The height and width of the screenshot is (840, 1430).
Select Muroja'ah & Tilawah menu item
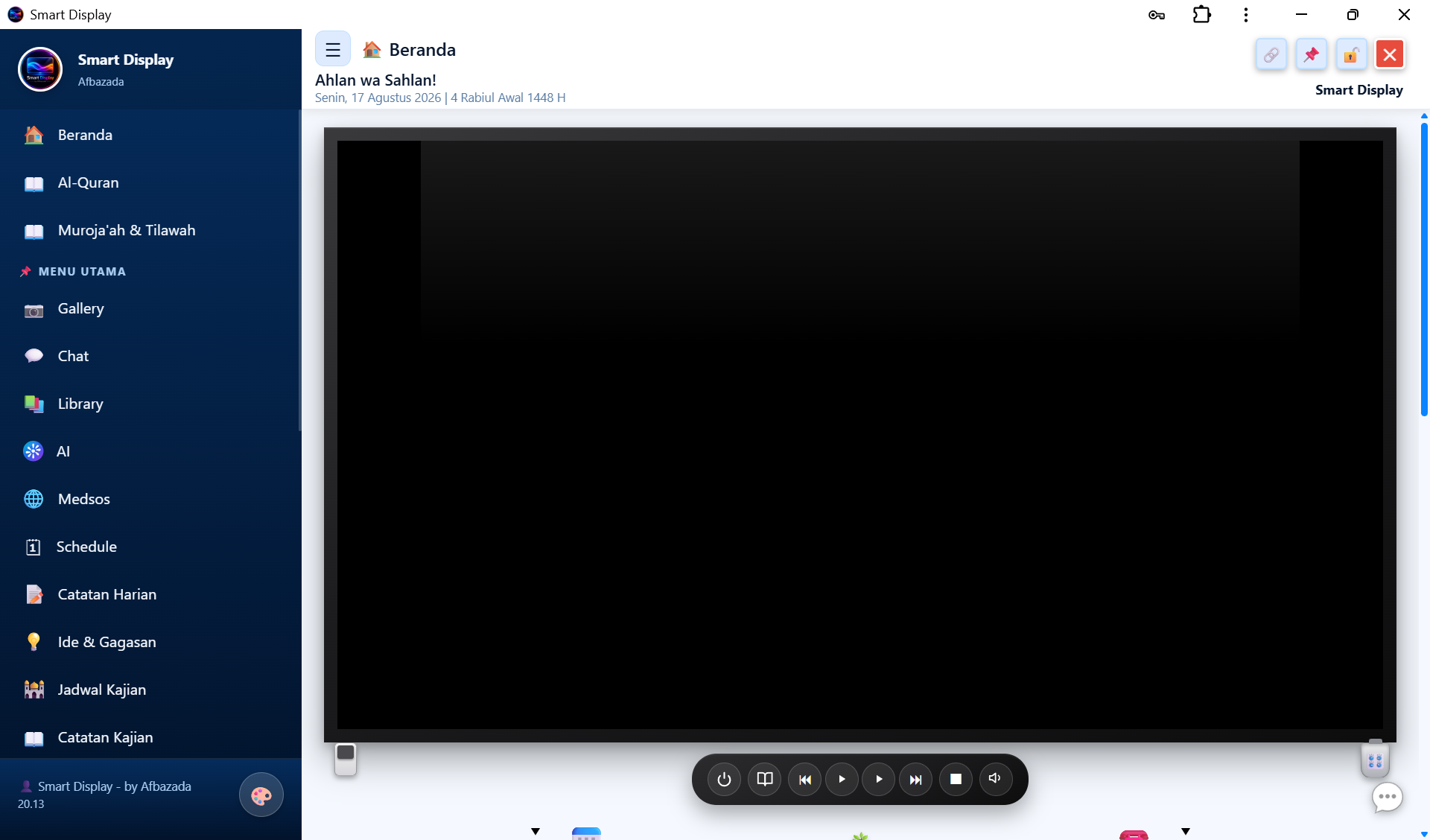(149, 230)
